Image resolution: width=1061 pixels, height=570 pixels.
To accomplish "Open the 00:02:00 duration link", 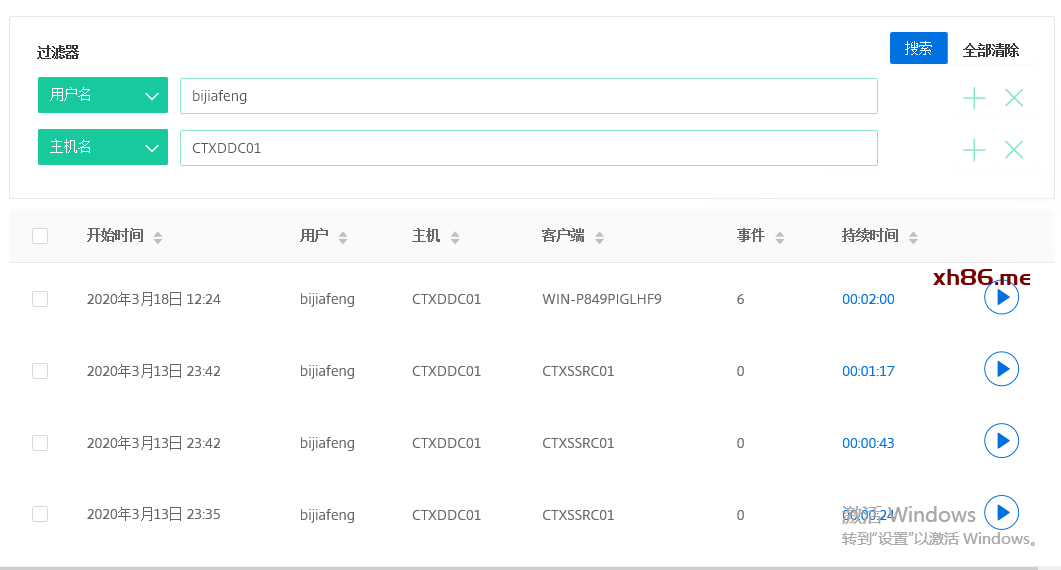I will click(x=868, y=299).
